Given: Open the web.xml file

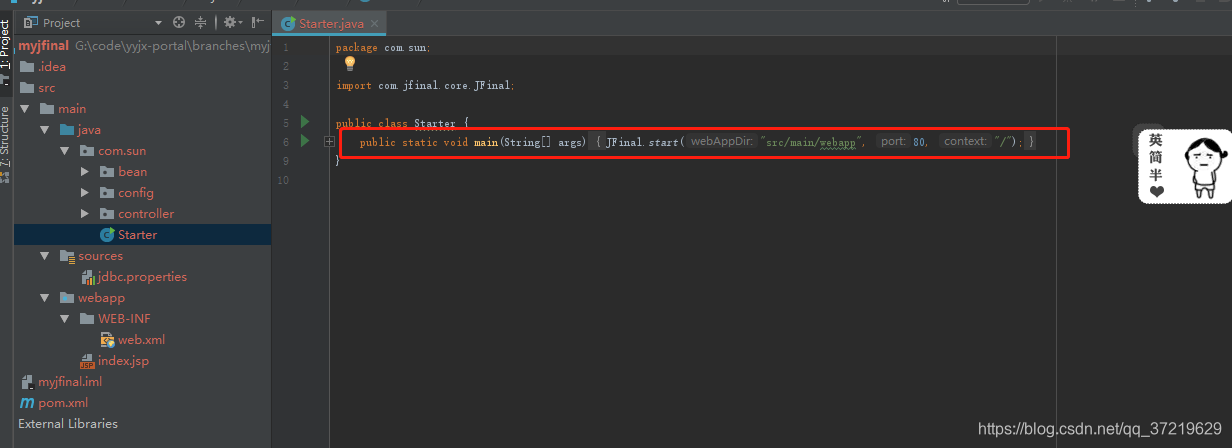Looking at the screenshot, I should 141,339.
